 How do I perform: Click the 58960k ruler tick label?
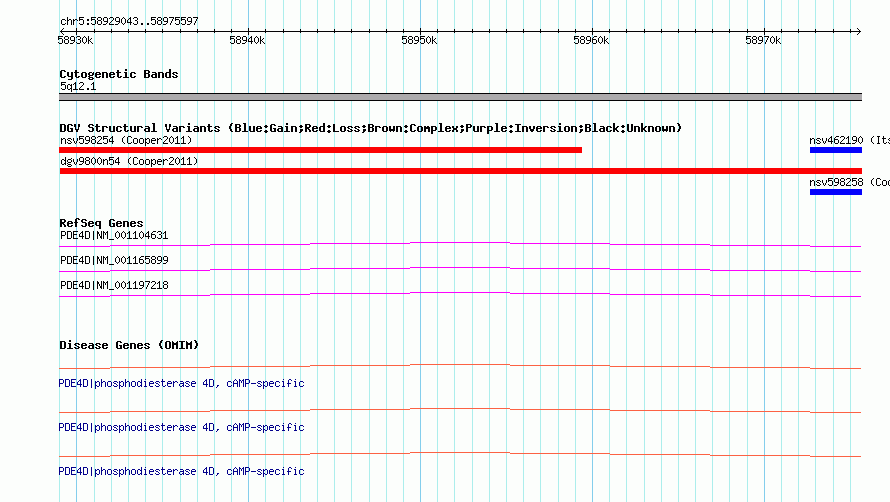591,40
